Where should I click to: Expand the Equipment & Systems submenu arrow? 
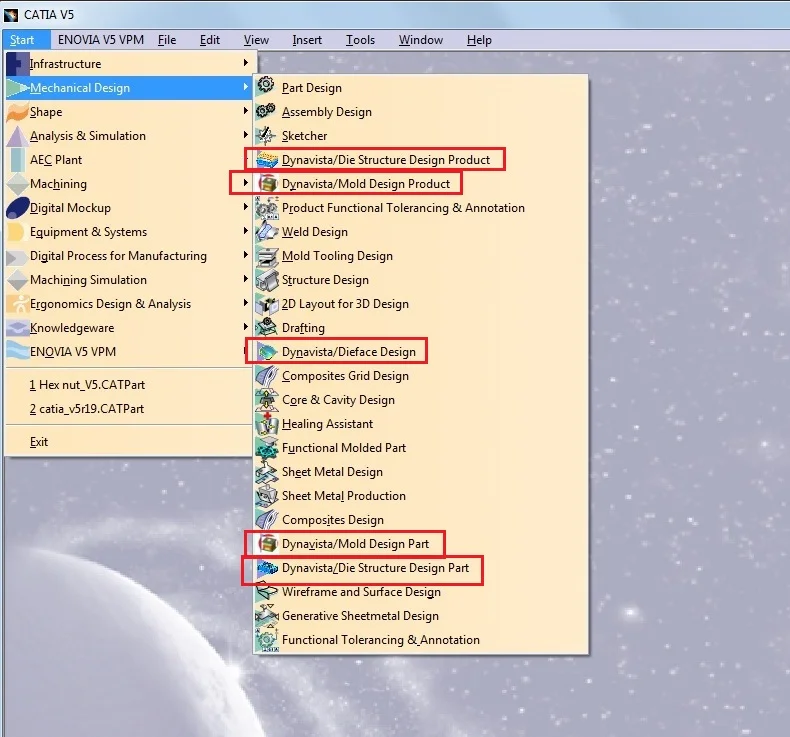tap(245, 231)
